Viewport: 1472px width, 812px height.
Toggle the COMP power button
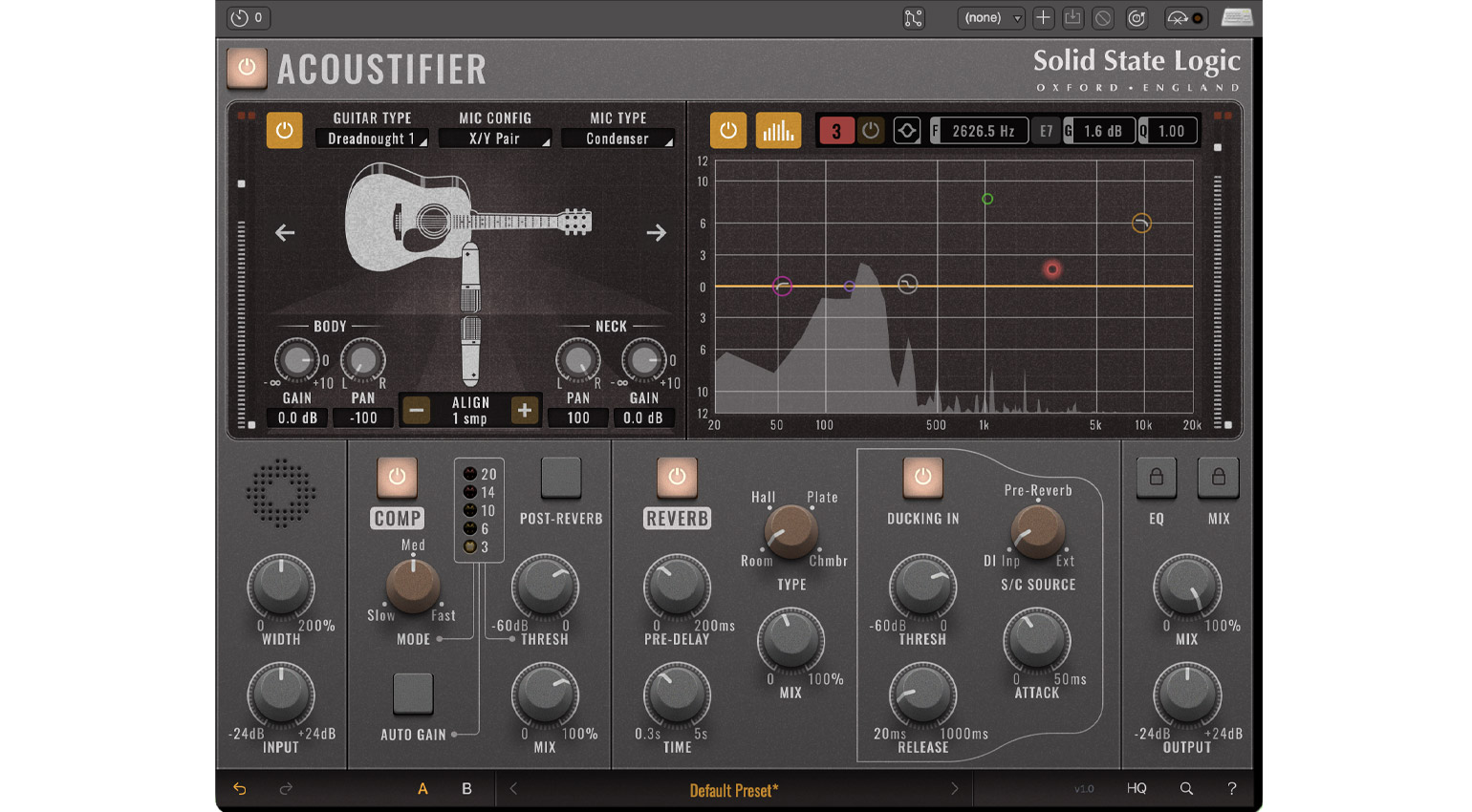(x=397, y=477)
